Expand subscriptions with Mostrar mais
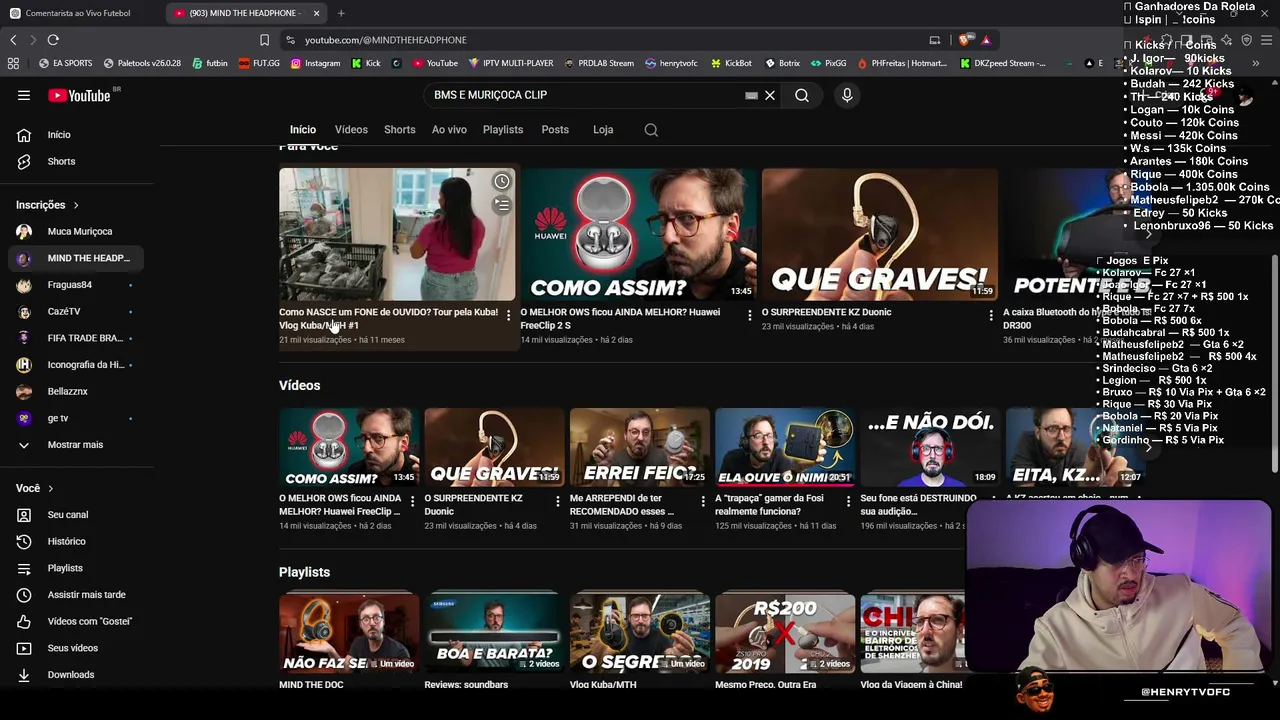Image resolution: width=1280 pixels, height=720 pixels. click(x=75, y=445)
